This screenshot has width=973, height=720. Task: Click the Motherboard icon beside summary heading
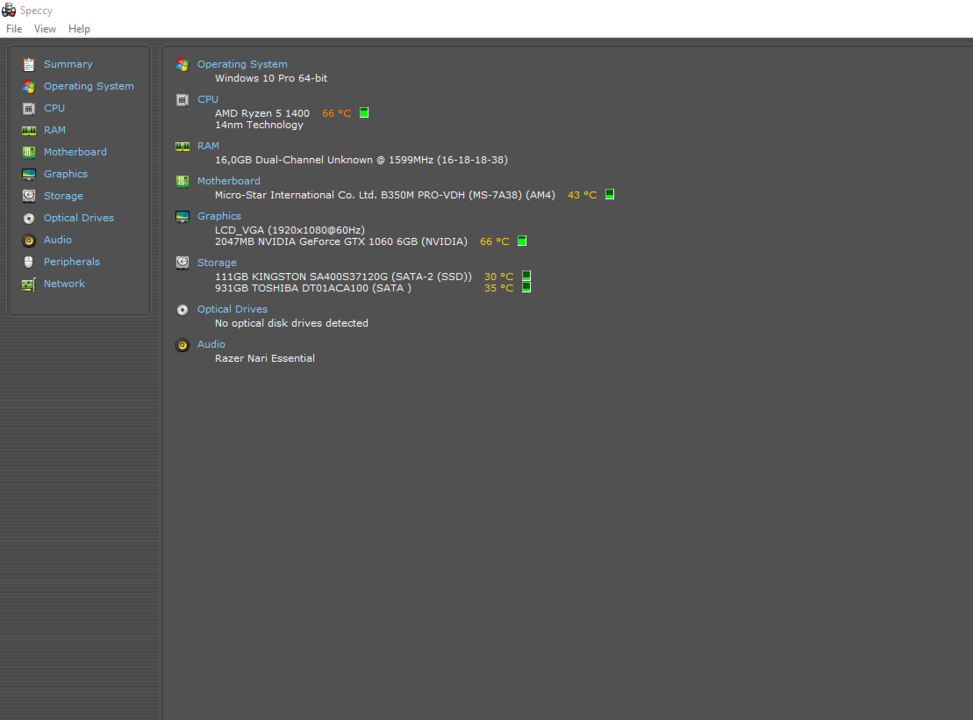[182, 181]
